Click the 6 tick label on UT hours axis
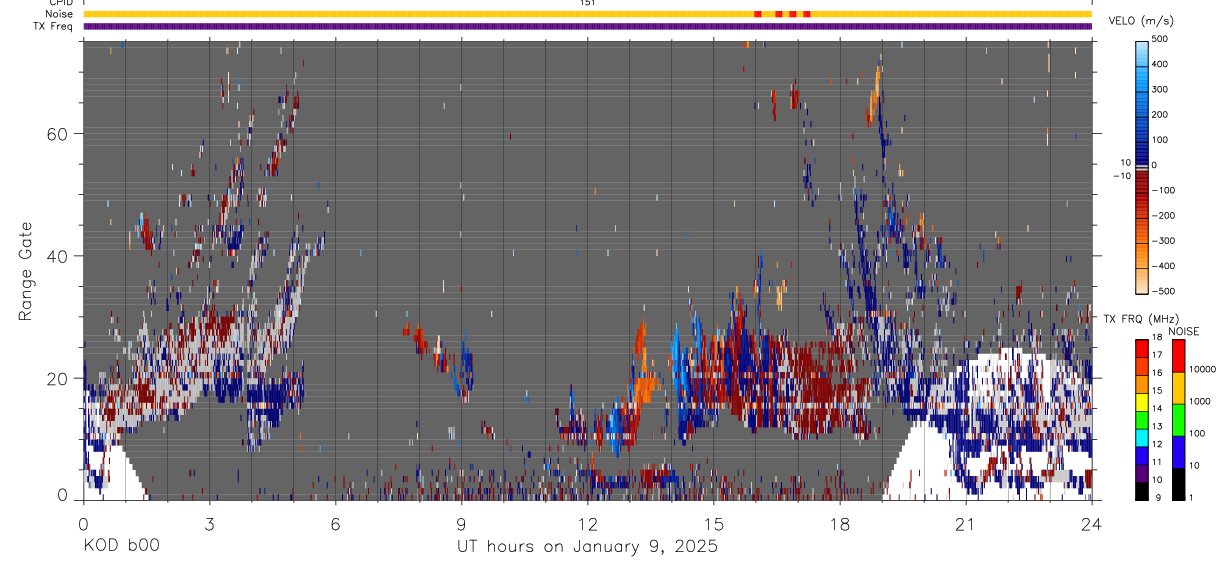The height and width of the screenshot is (567, 1228). (335, 524)
